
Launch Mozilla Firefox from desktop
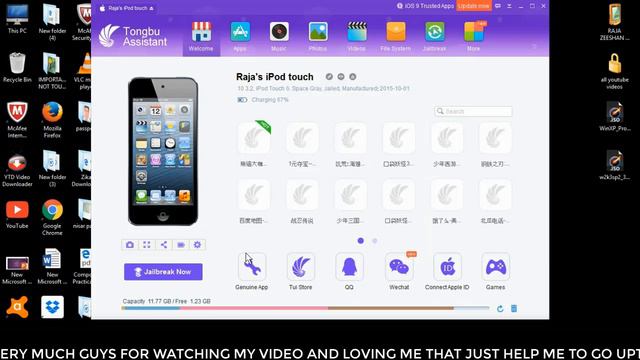52,120
